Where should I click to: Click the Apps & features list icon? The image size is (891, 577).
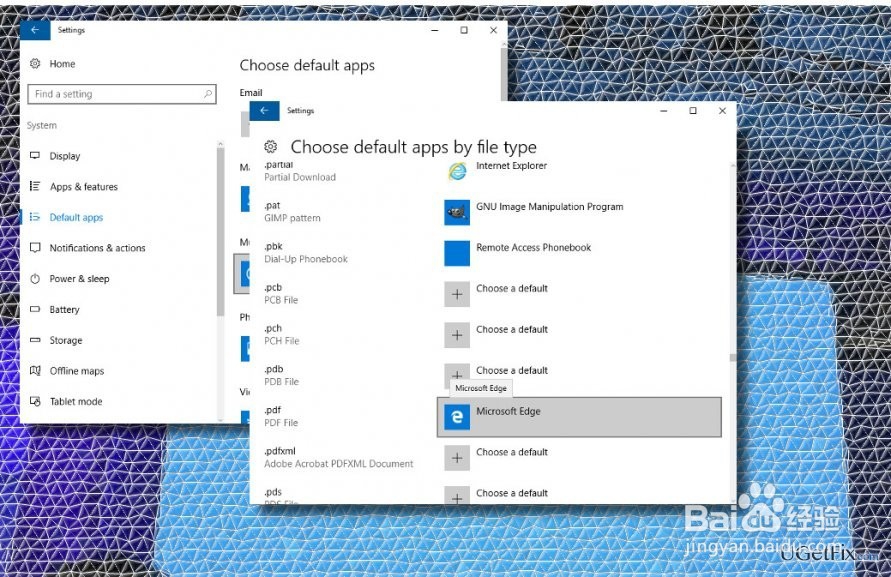coord(35,186)
